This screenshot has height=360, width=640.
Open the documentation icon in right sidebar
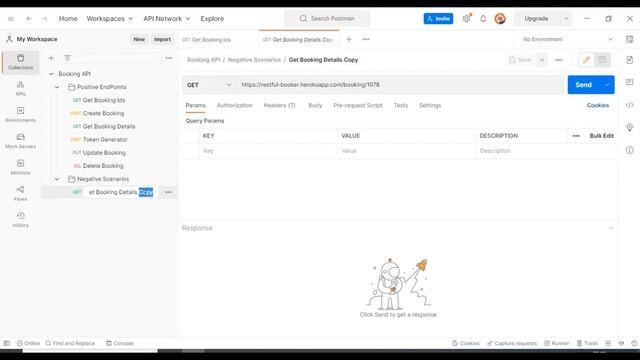coord(629,60)
